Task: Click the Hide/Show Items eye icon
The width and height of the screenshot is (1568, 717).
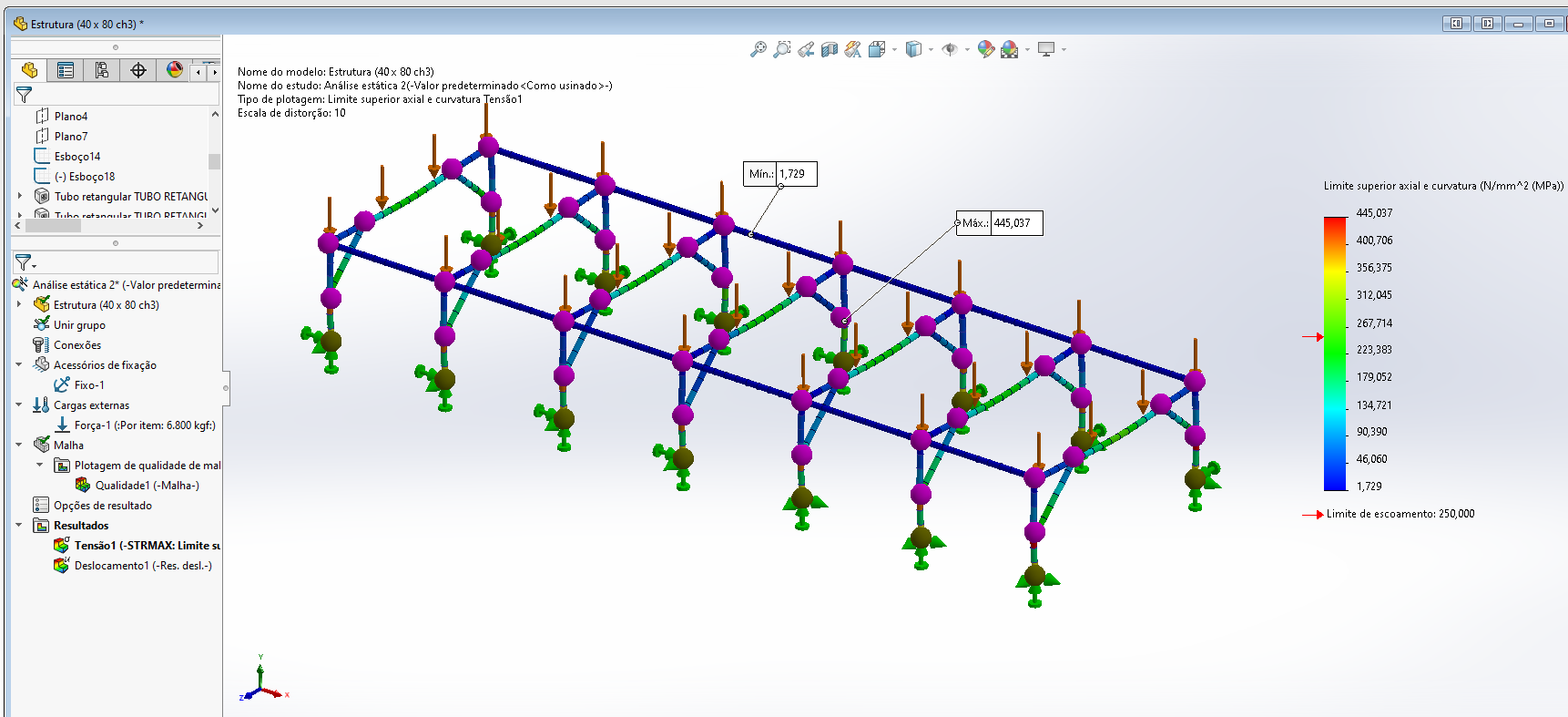Action: click(x=950, y=49)
